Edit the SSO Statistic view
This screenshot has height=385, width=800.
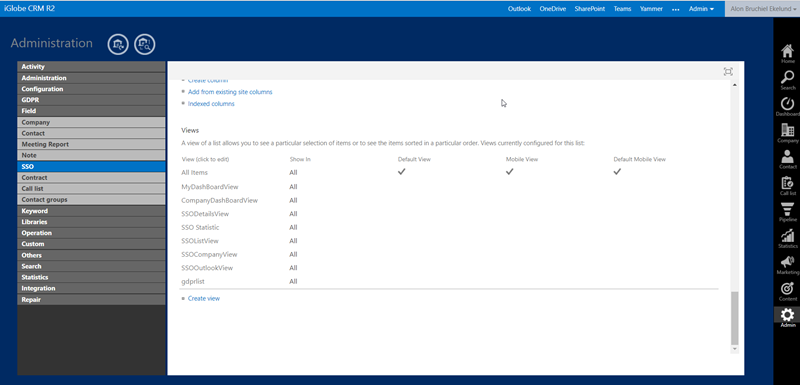[x=200, y=227]
